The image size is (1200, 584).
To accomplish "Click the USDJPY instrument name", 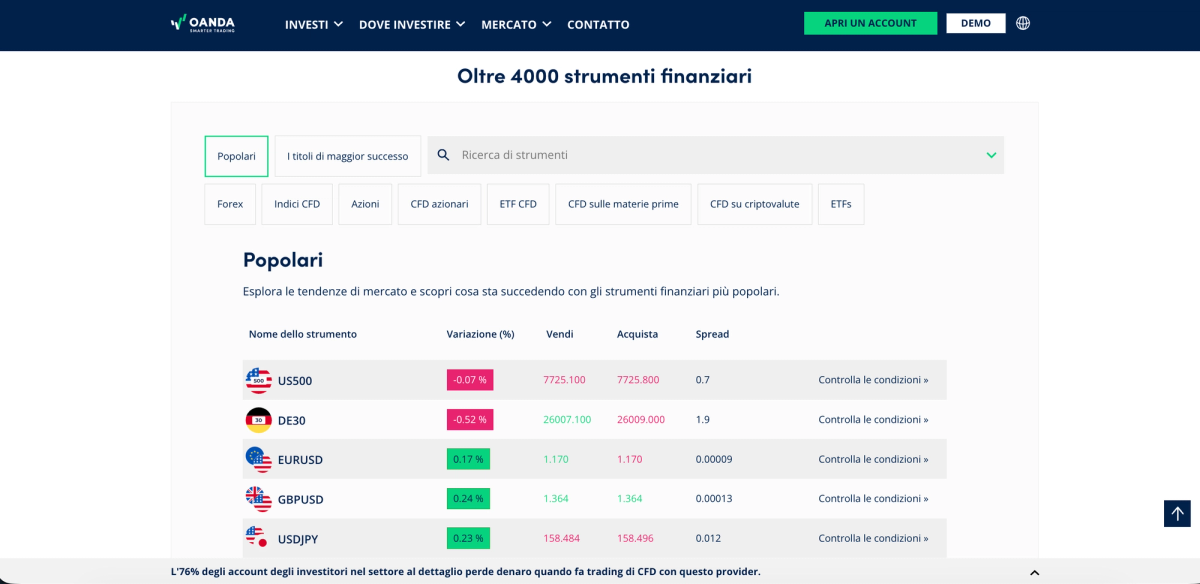I will coord(298,539).
